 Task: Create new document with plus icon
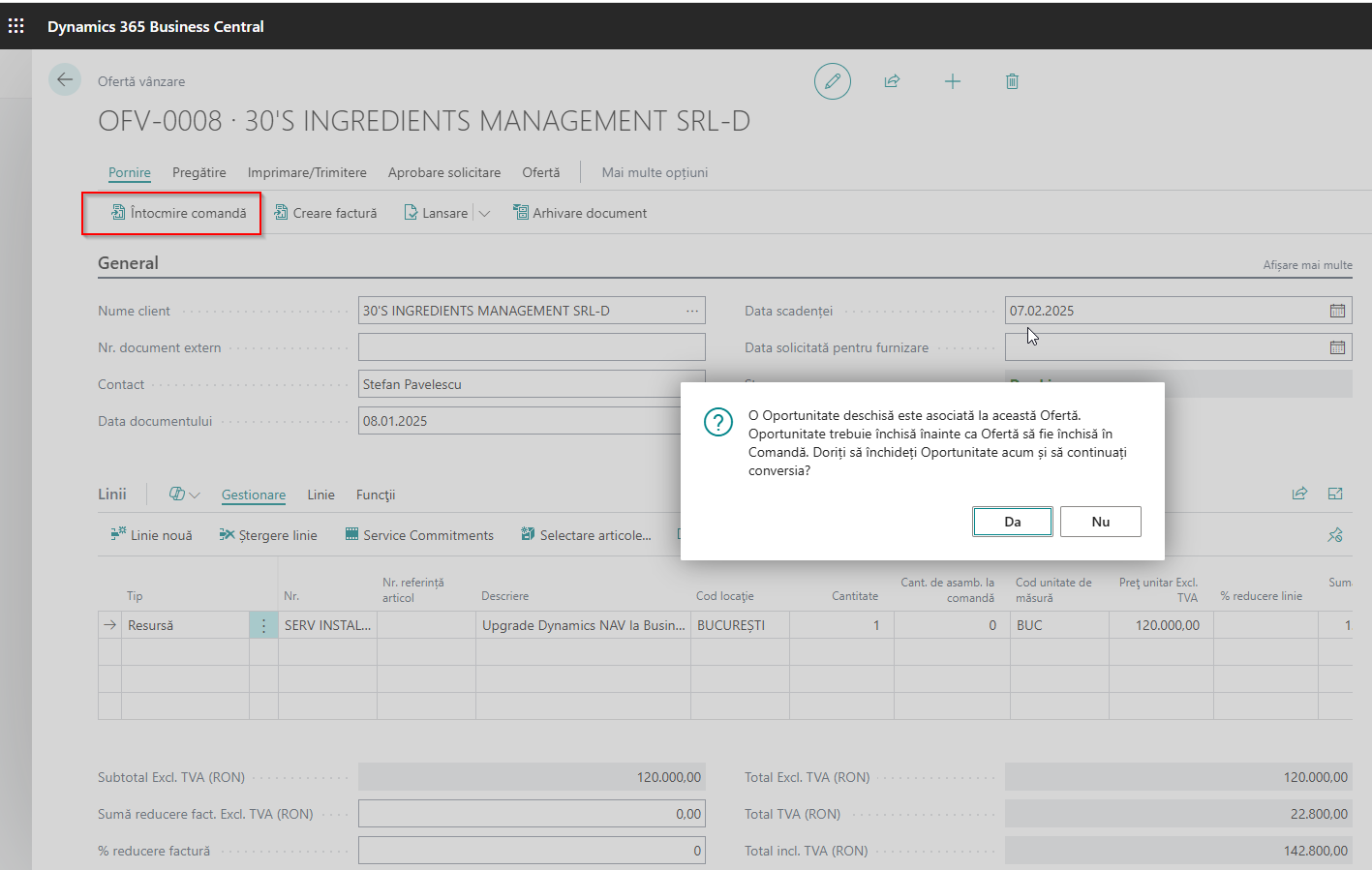point(953,81)
